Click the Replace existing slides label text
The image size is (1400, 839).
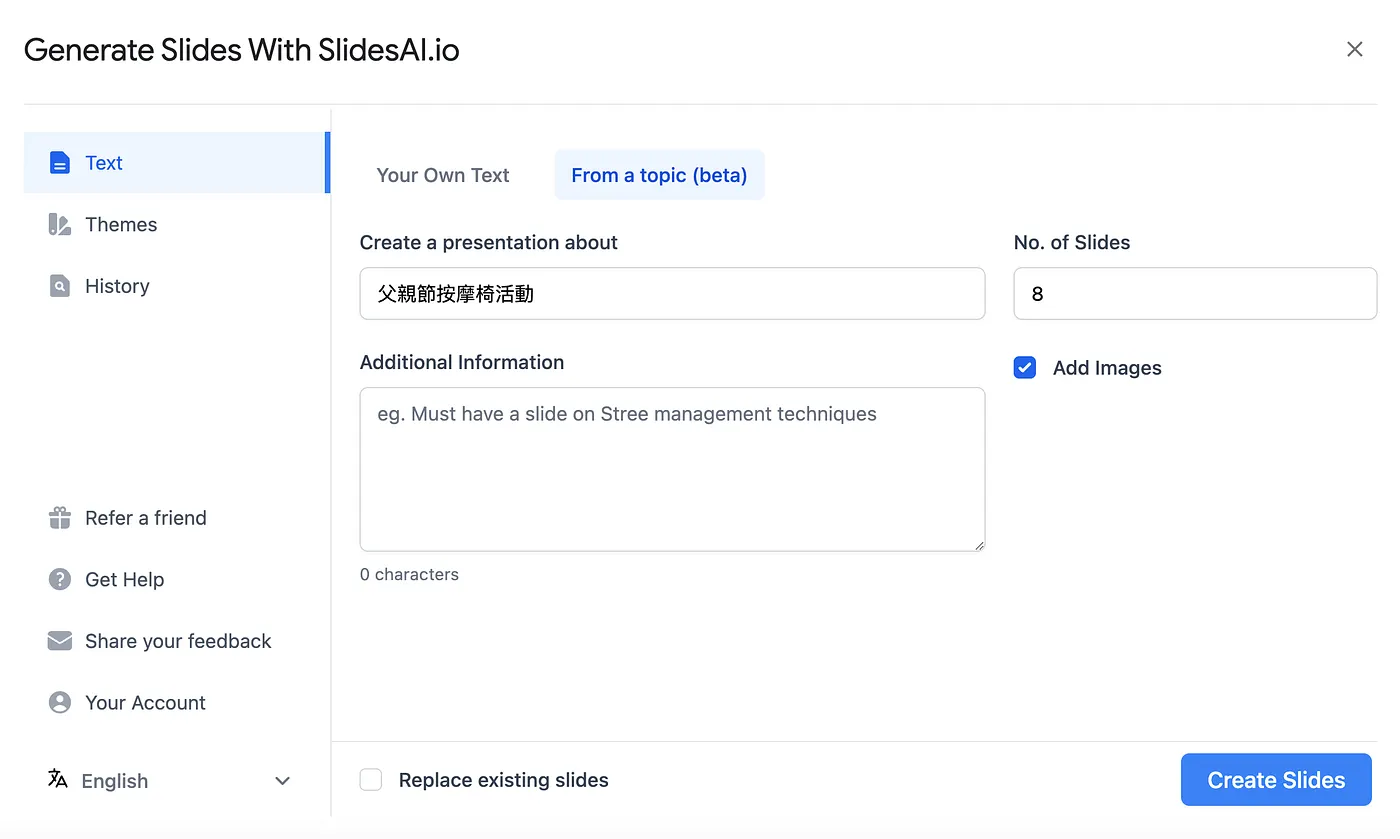[x=504, y=780]
